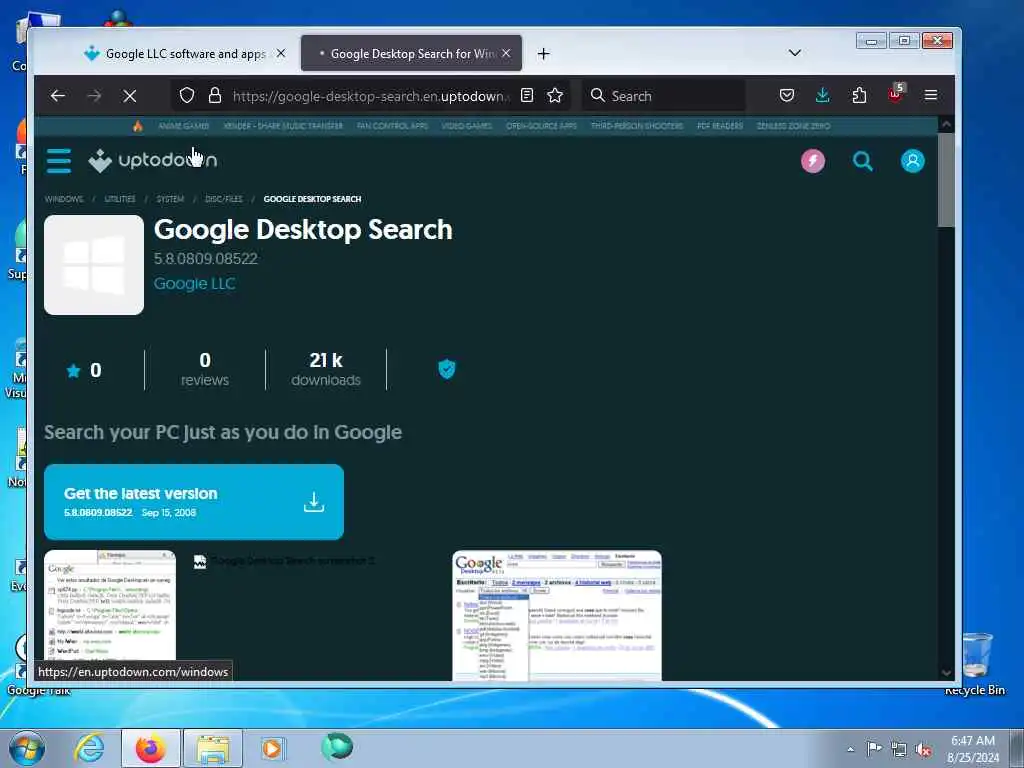This screenshot has width=1024, height=768.
Task: Go to Utilities breadcrumb
Action: [120, 199]
